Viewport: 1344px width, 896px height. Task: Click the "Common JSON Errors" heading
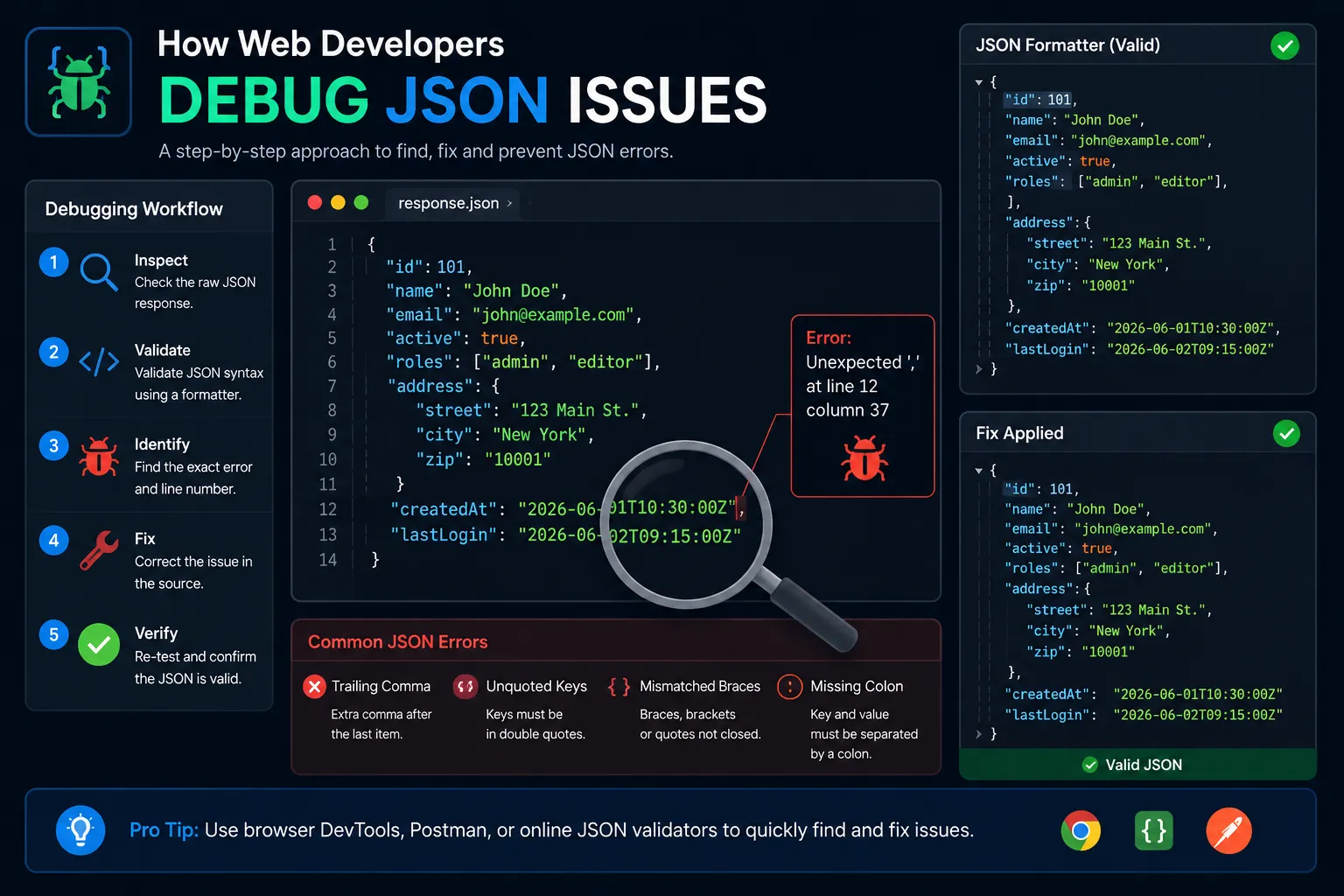pyautogui.click(x=398, y=641)
